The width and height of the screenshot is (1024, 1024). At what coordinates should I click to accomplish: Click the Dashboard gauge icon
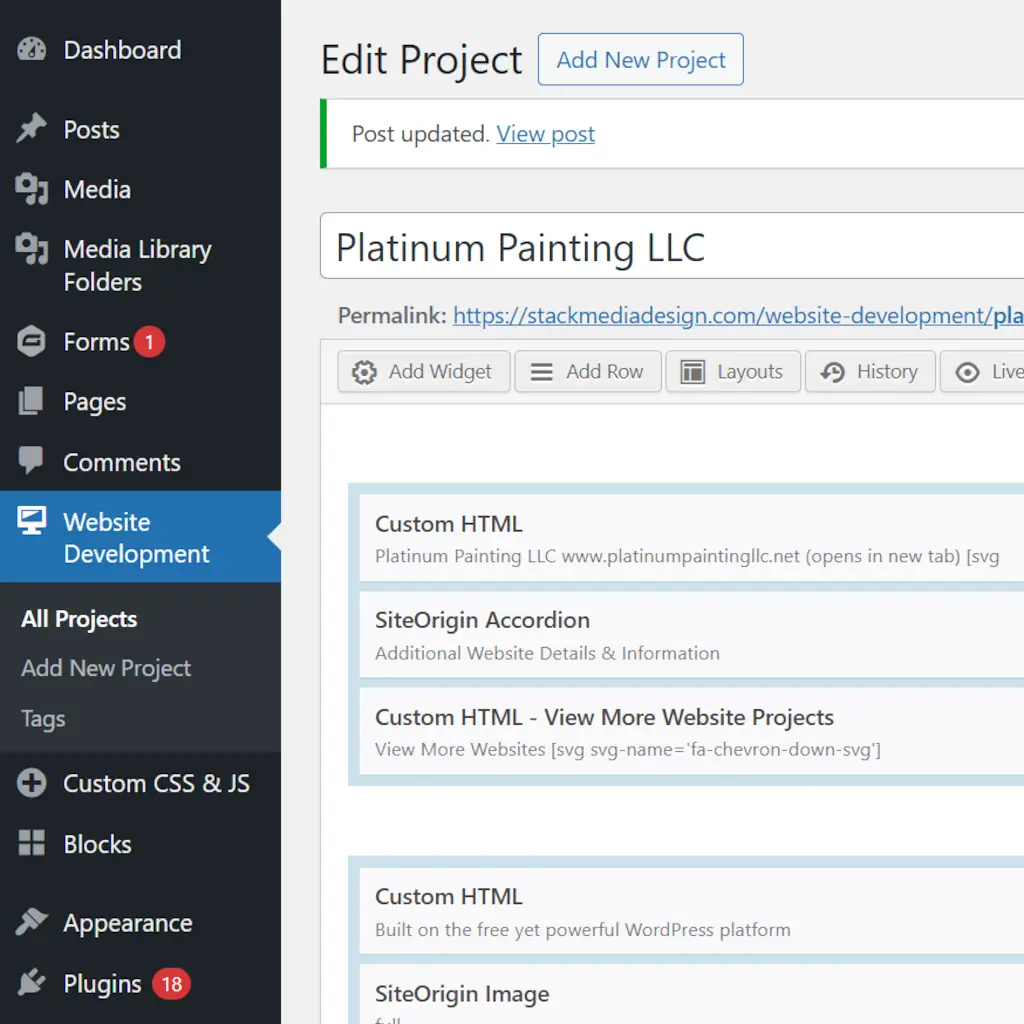(31, 50)
